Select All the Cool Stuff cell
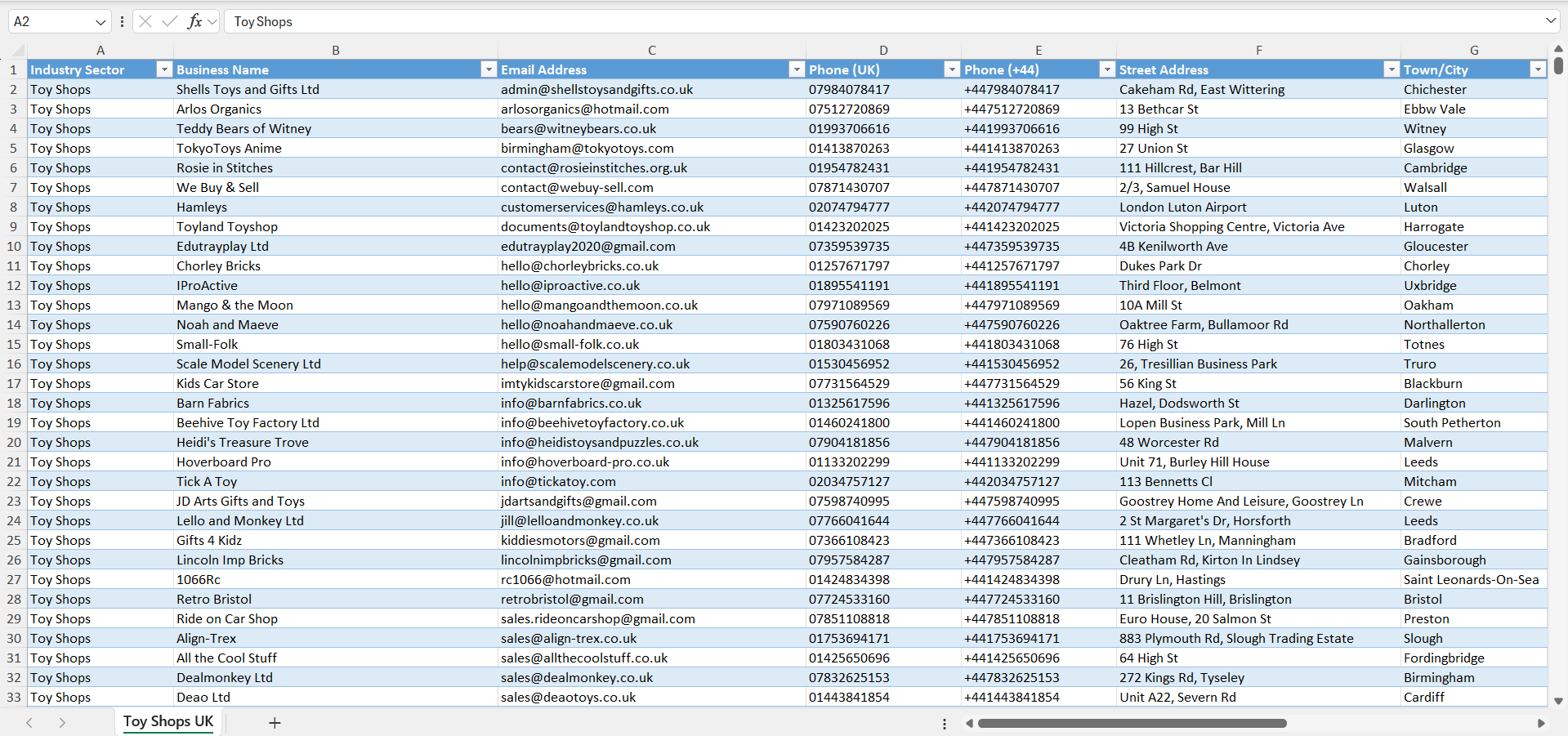This screenshot has height=736, width=1568. pos(336,658)
